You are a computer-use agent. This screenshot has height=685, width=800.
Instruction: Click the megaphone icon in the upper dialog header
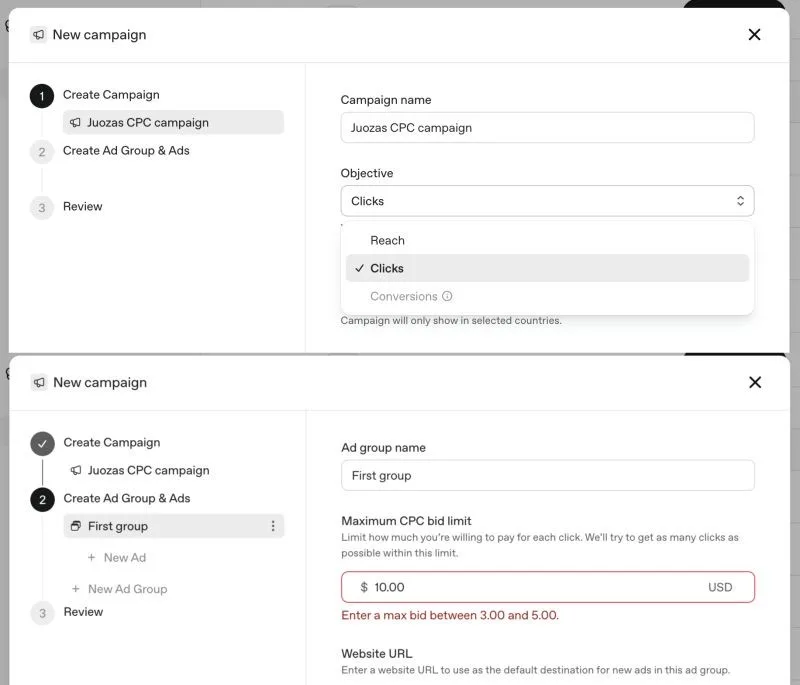coord(38,35)
